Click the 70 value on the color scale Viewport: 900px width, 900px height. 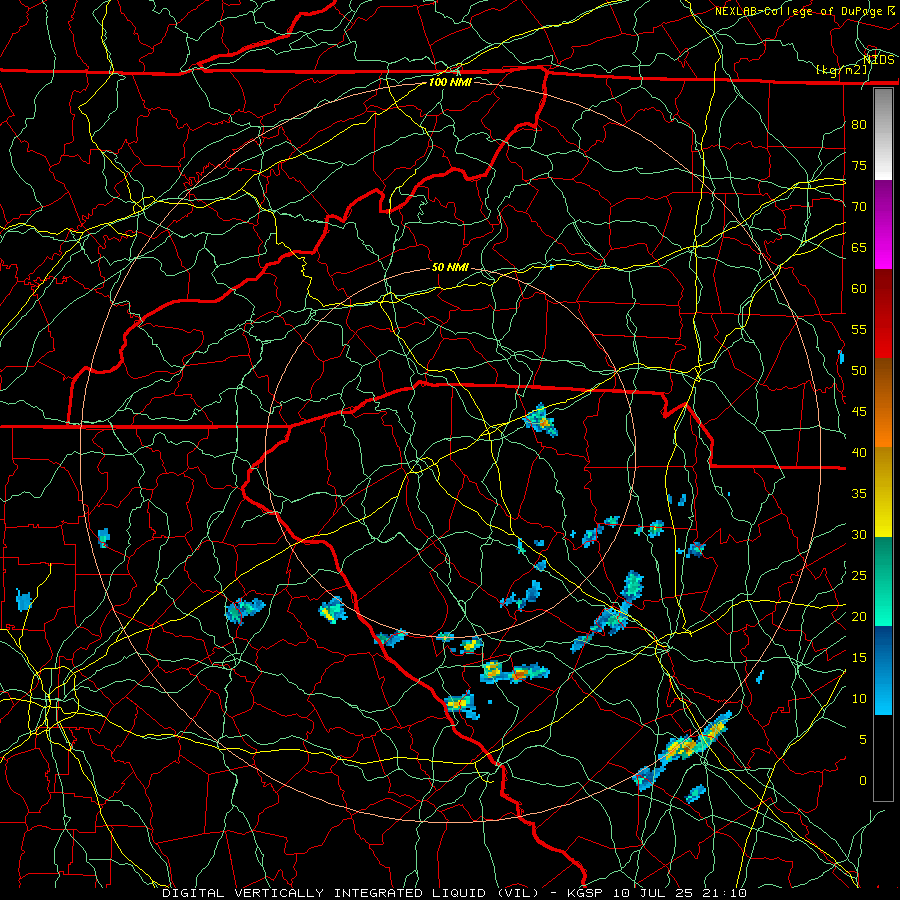[x=859, y=207]
